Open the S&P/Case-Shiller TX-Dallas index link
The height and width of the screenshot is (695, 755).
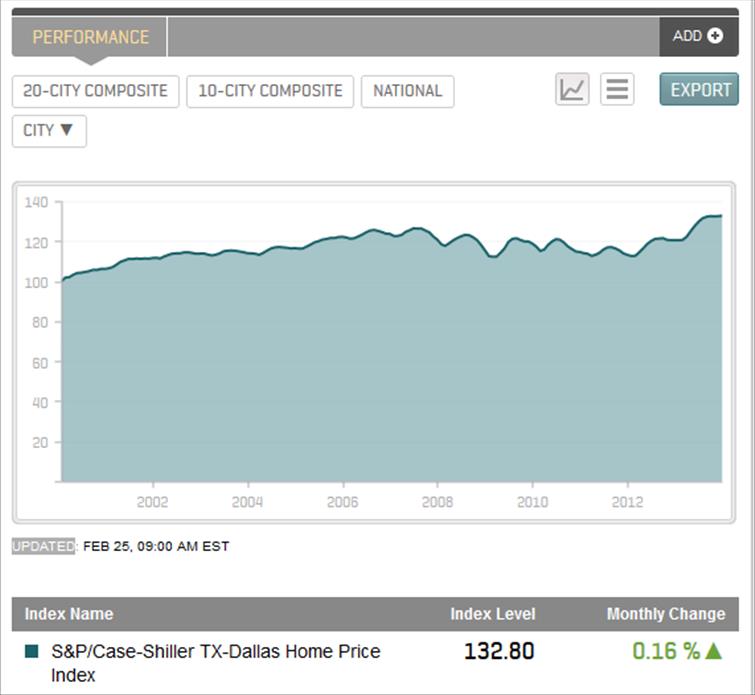click(x=215, y=662)
